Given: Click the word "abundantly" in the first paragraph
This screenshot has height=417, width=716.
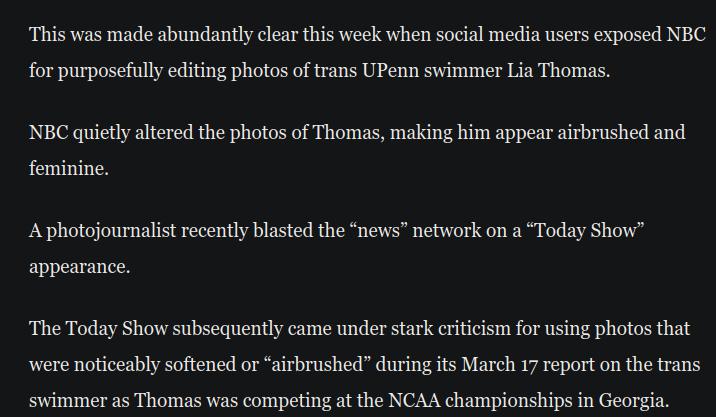Looking at the screenshot, I should [205, 35].
